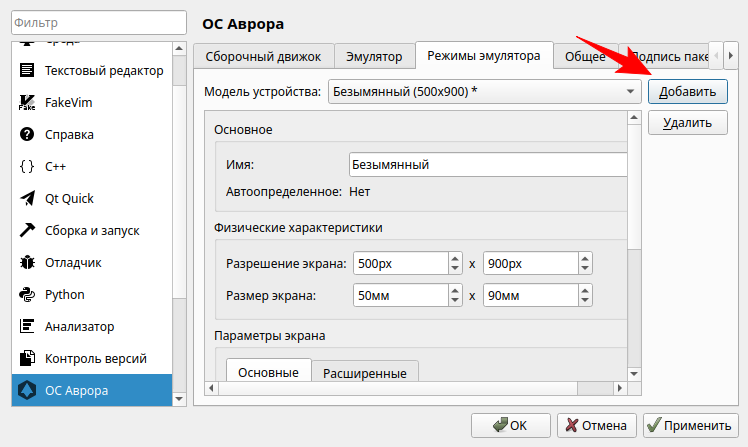Image resolution: width=748 pixels, height=447 pixels.
Task: Confirm with the ОК button
Action: point(510,425)
